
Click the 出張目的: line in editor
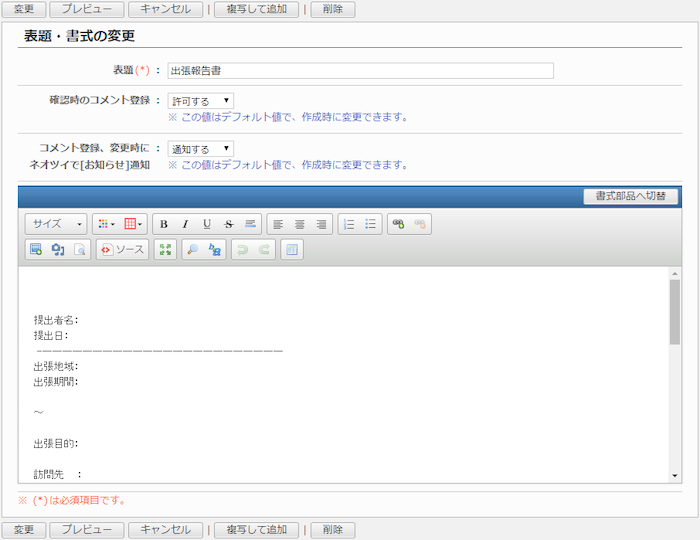[x=56, y=444]
